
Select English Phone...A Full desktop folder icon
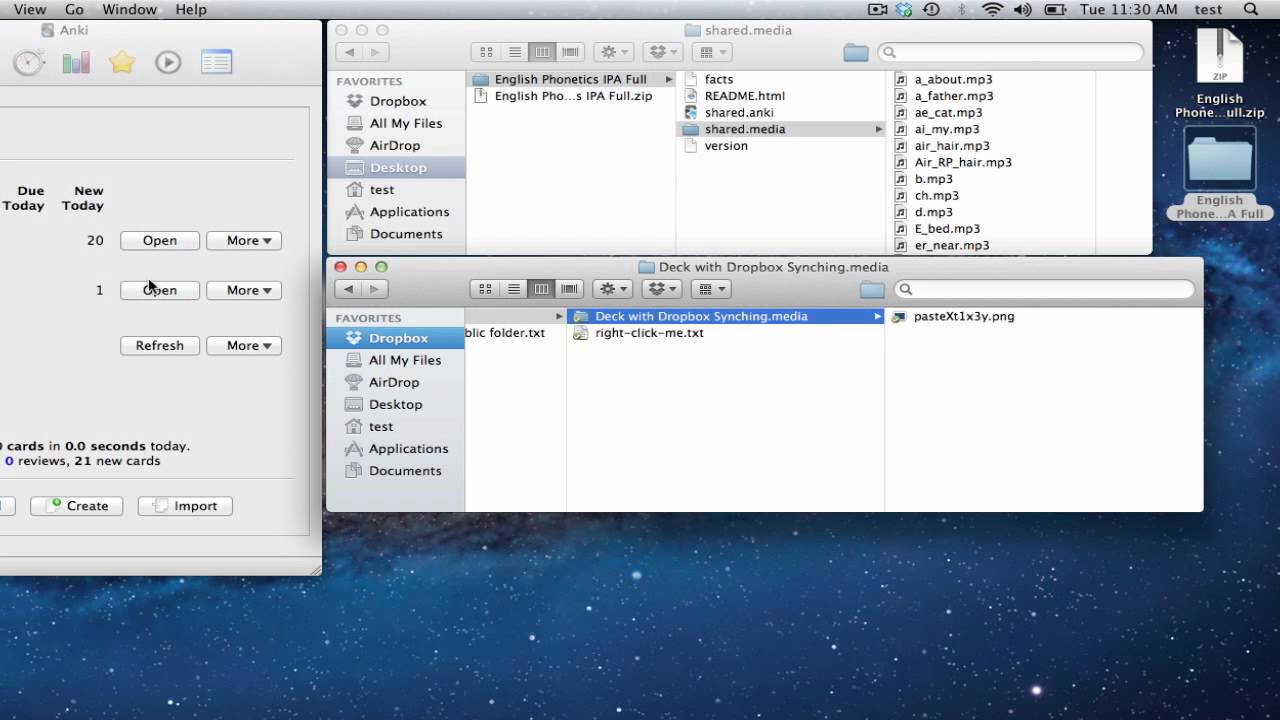click(x=1220, y=175)
